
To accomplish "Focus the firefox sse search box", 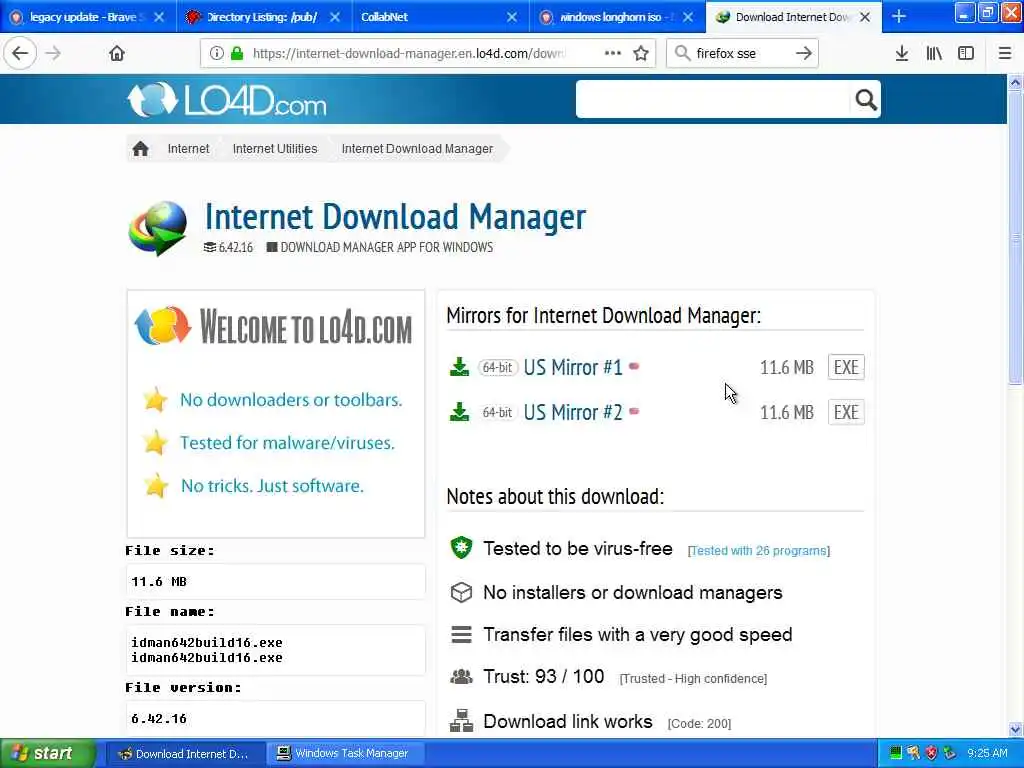I will [x=741, y=54].
